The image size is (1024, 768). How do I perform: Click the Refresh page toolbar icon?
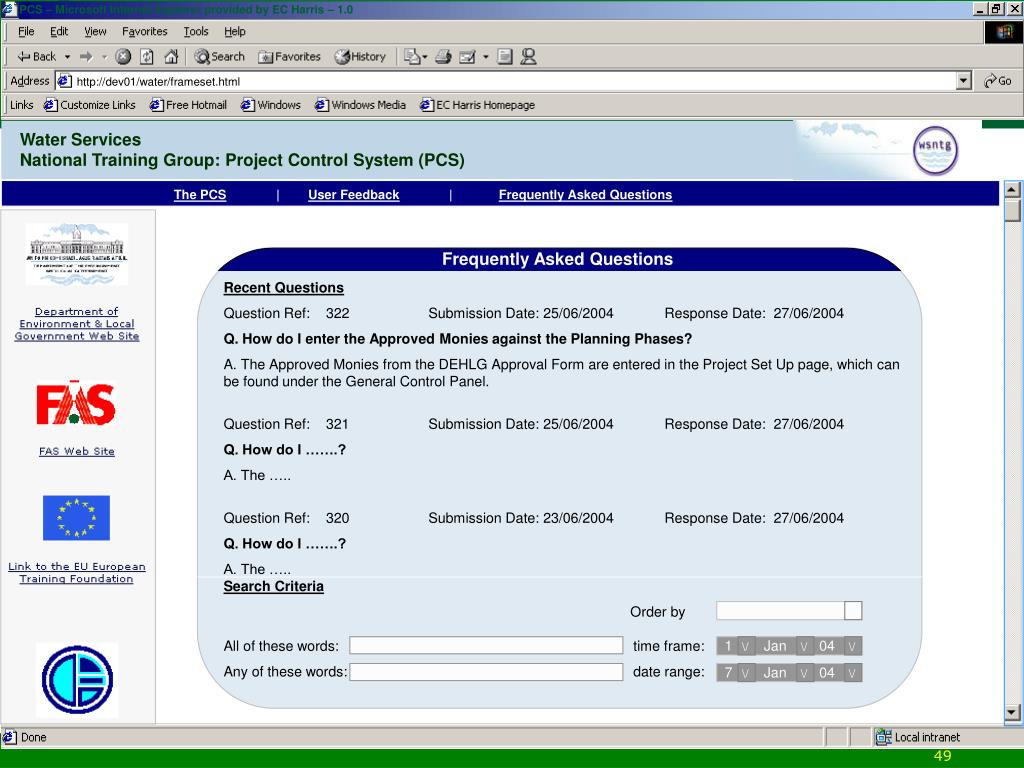tap(147, 57)
